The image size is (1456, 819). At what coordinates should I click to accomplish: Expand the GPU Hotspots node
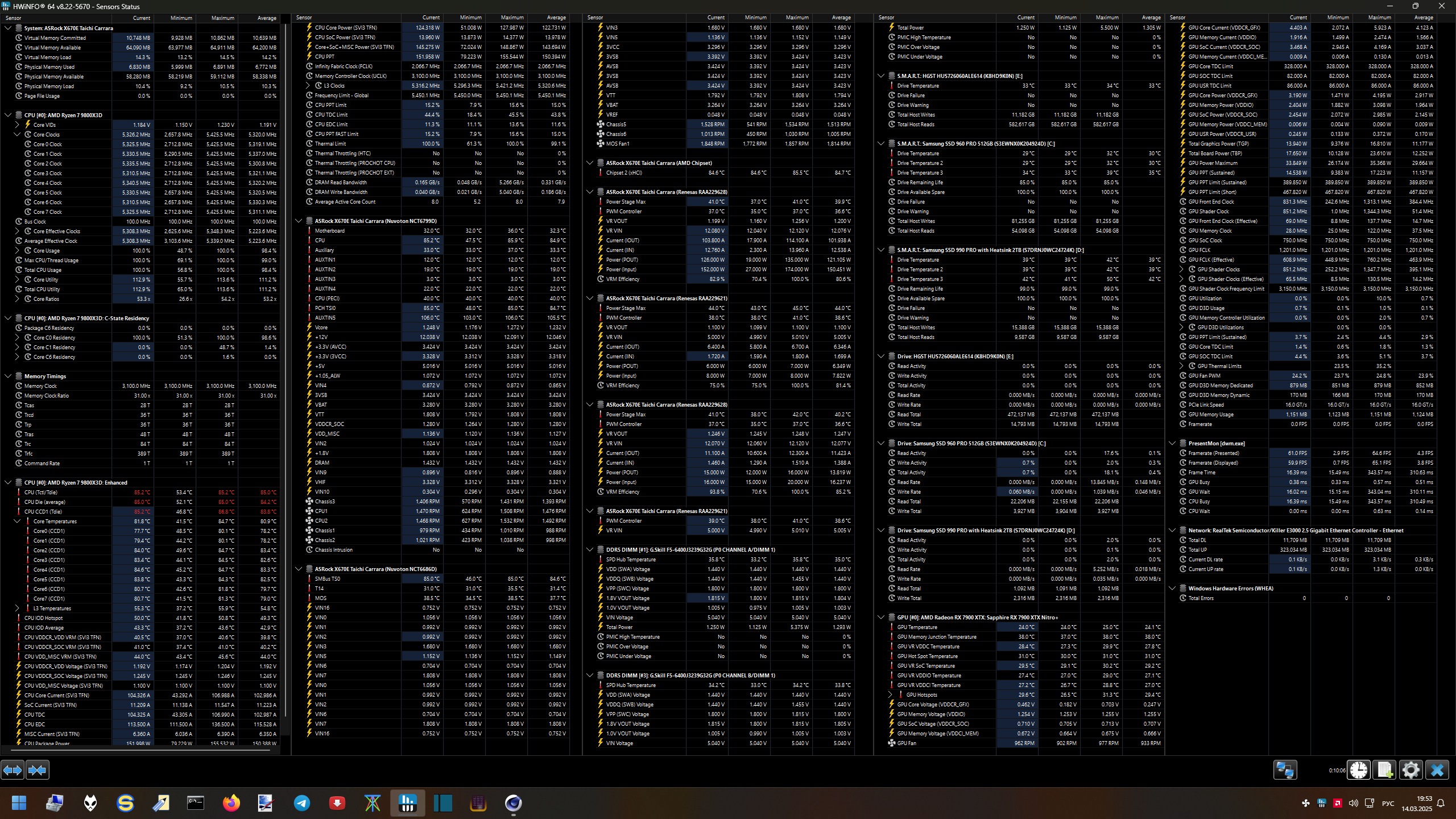pyautogui.click(x=890, y=695)
